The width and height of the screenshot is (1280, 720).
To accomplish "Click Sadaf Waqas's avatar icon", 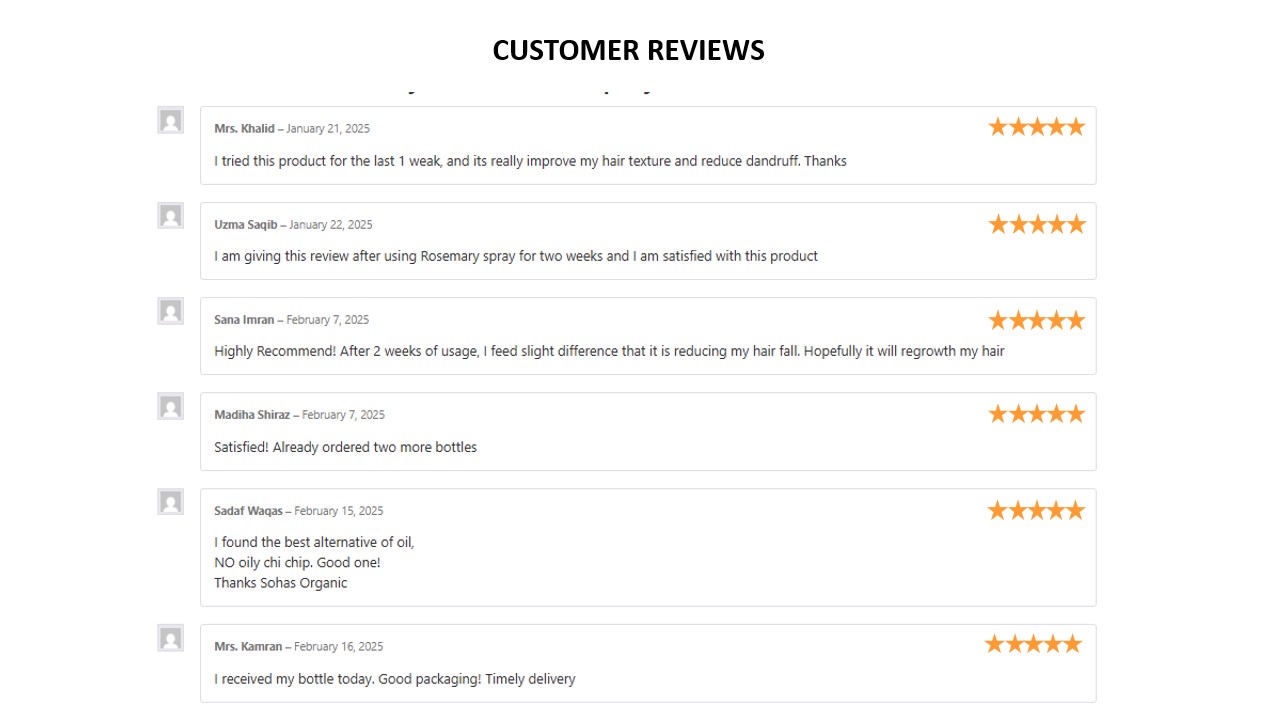I will click(x=171, y=502).
